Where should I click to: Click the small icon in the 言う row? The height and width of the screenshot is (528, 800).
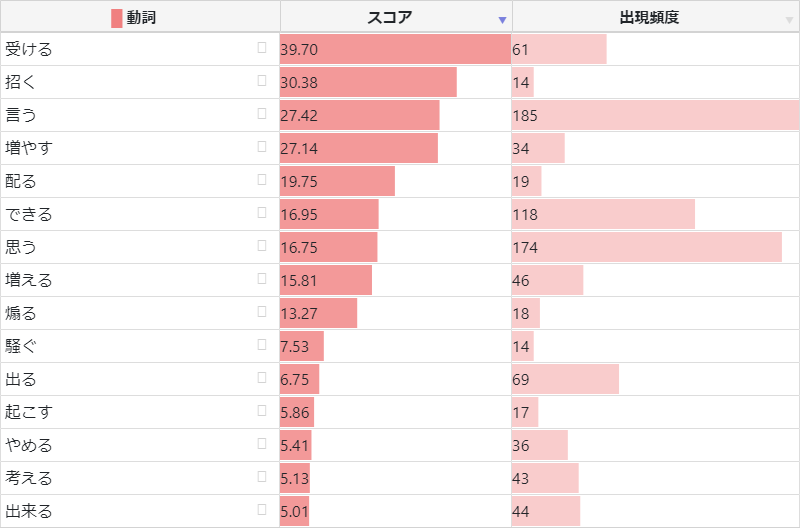[x=262, y=113]
